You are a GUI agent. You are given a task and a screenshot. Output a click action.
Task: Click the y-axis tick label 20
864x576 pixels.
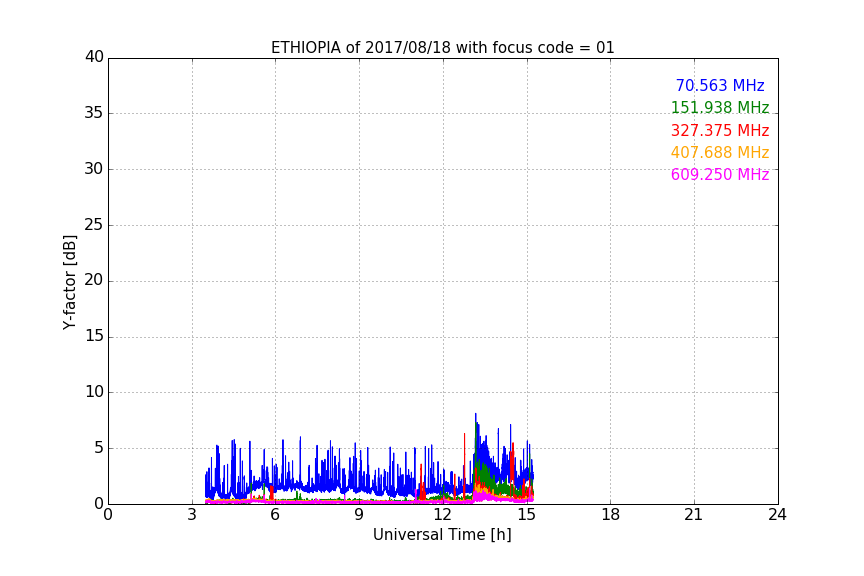pos(94,280)
